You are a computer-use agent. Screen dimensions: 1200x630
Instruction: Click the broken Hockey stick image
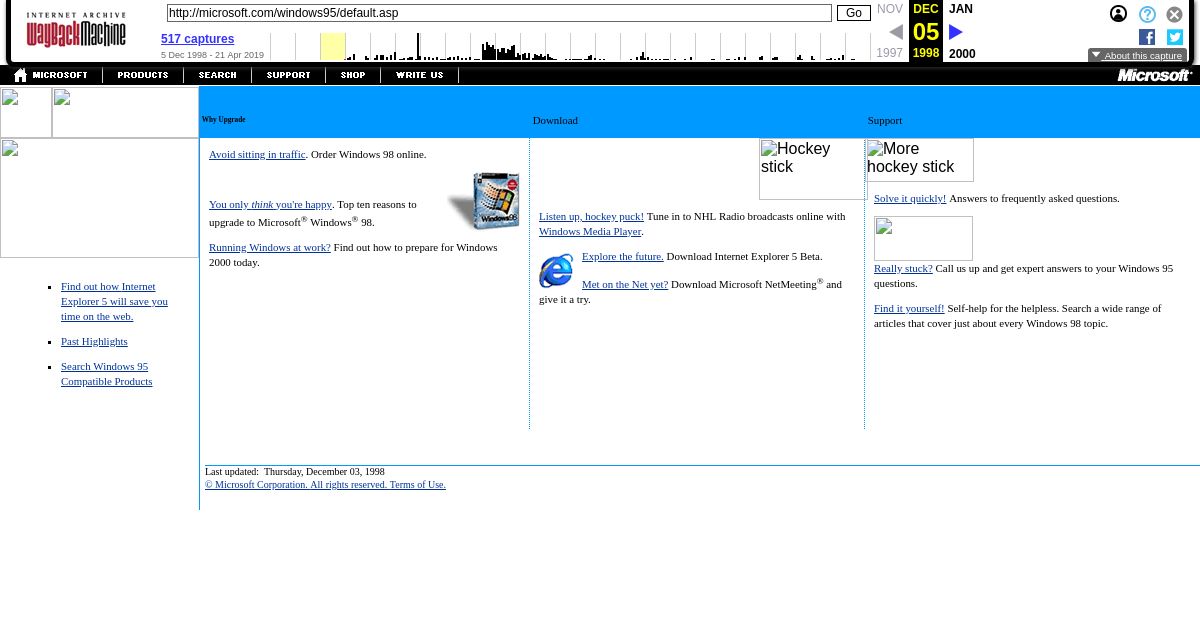[812, 169]
